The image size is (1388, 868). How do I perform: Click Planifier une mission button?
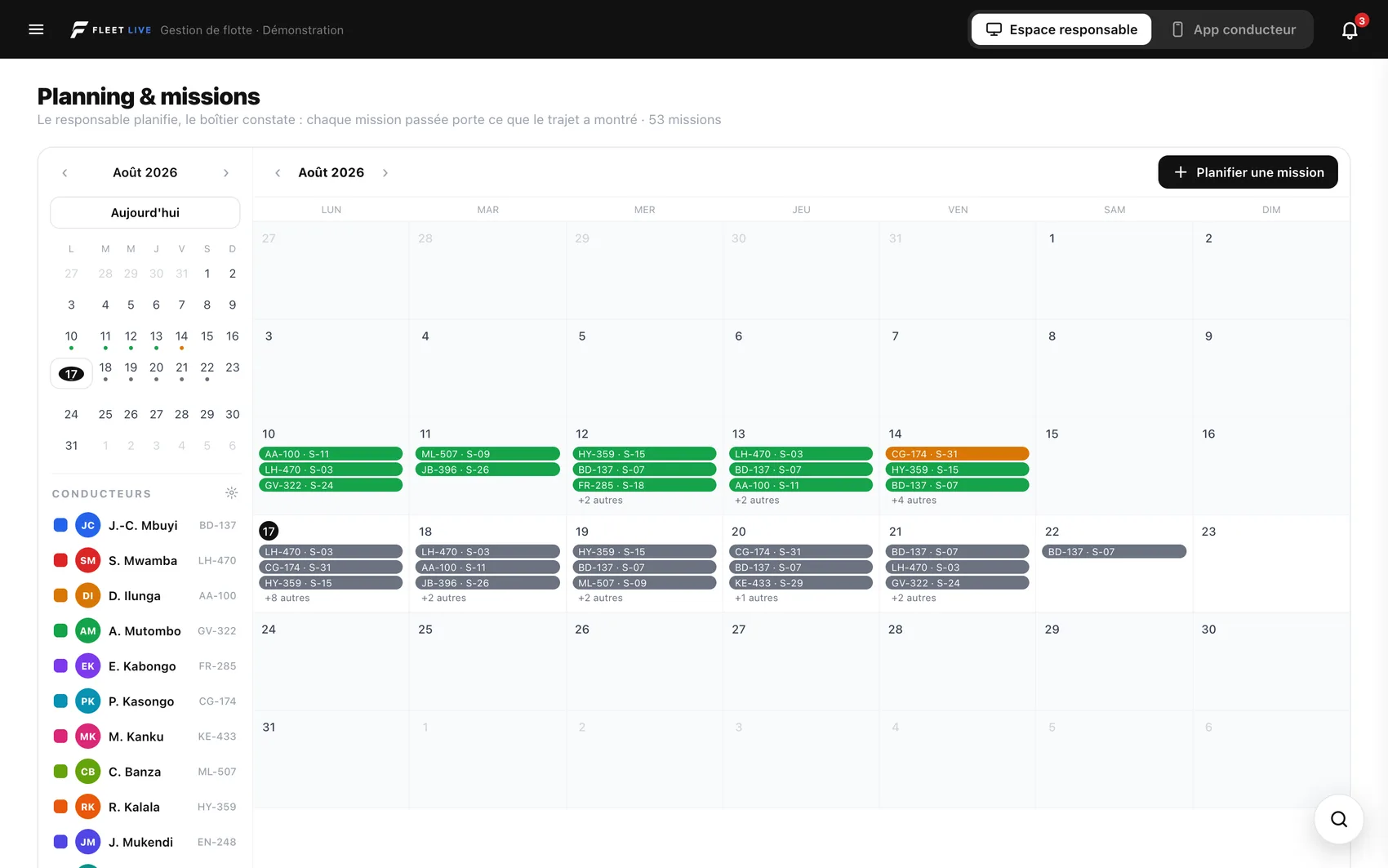click(1248, 172)
